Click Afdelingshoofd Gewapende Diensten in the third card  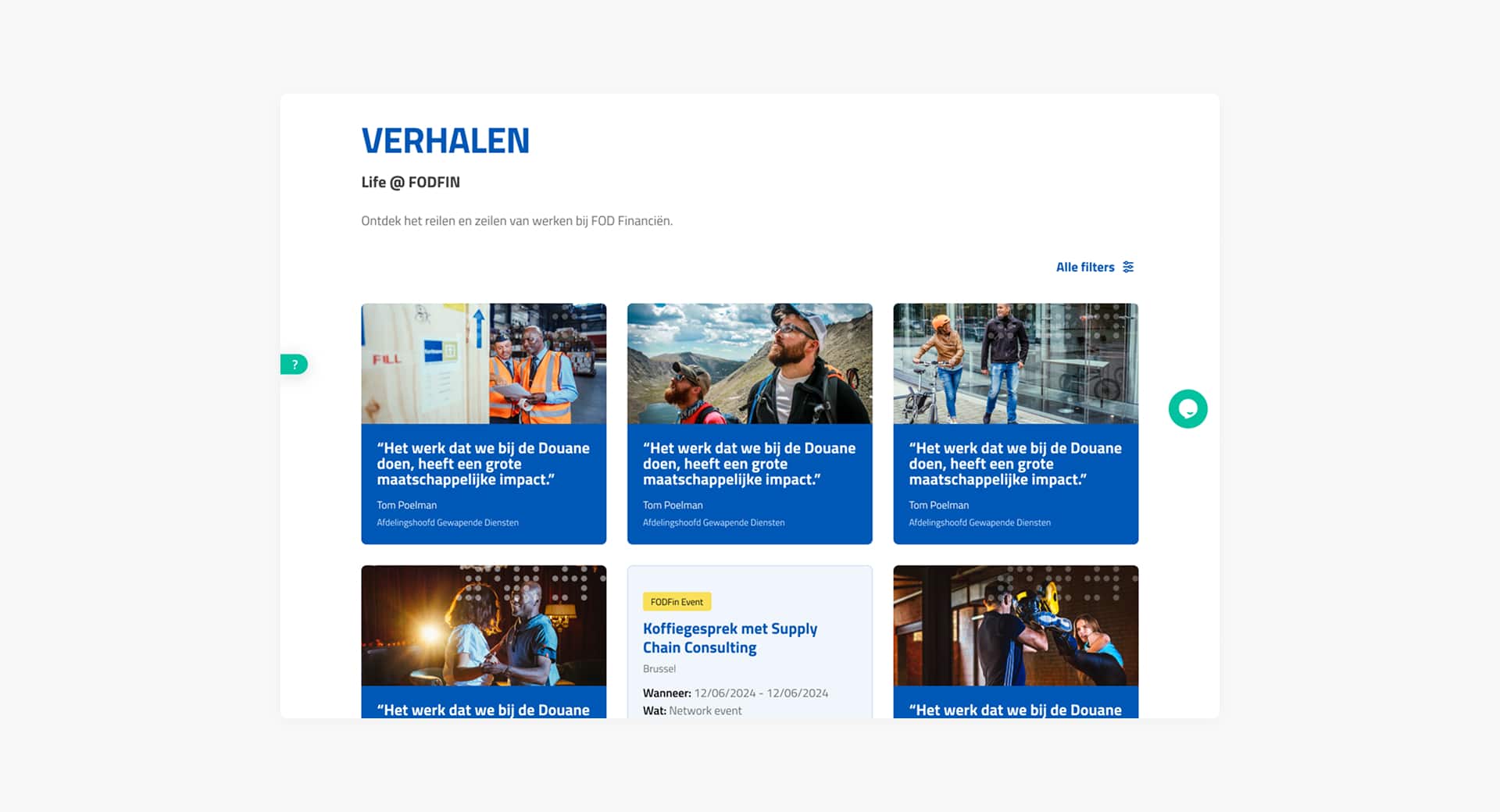(980, 522)
